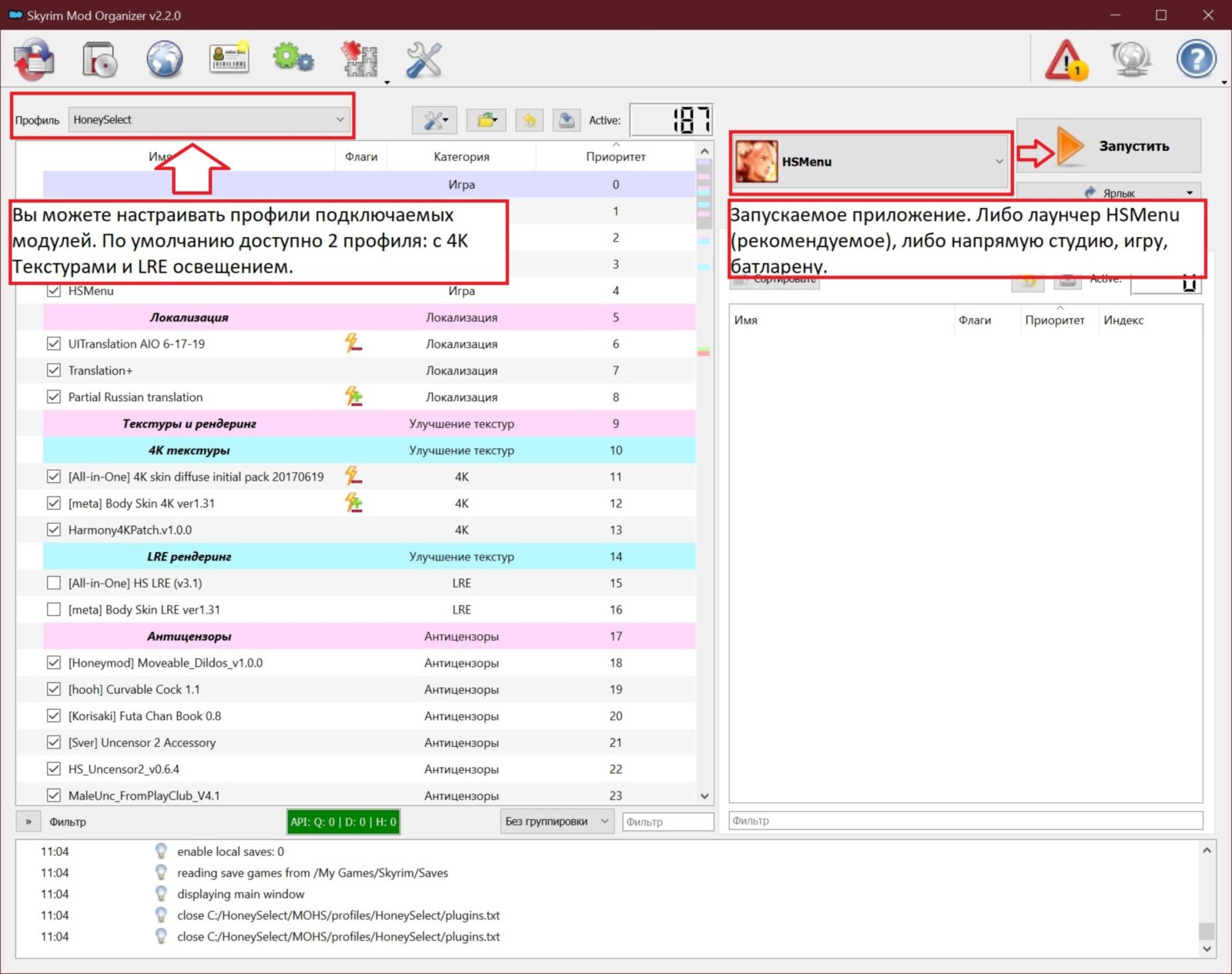This screenshot has height=974, width=1232.
Task: Click the mod list Фильтр input field
Action: tap(668, 822)
